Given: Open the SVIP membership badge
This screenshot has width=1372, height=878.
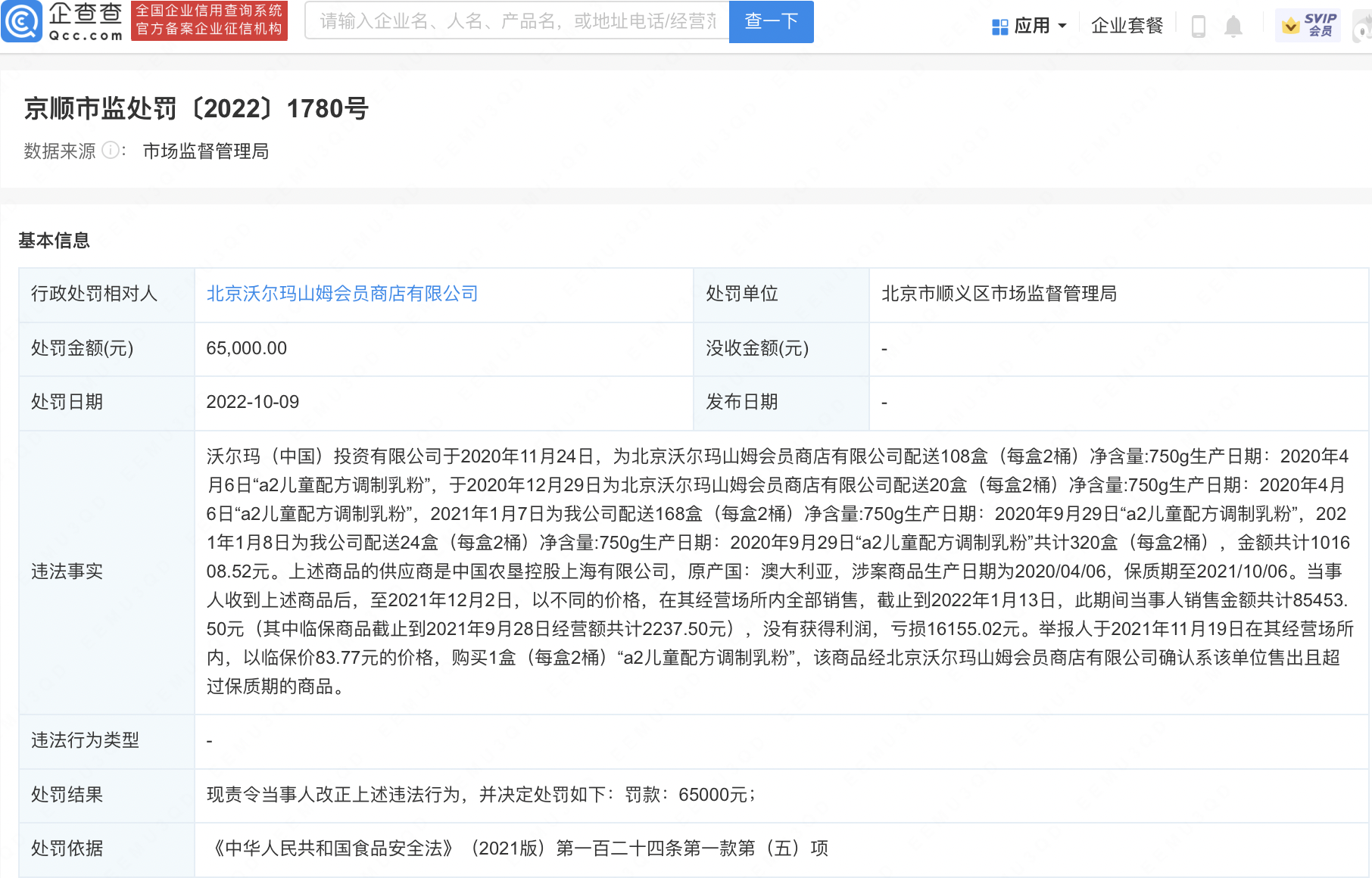Looking at the screenshot, I should (1308, 25).
